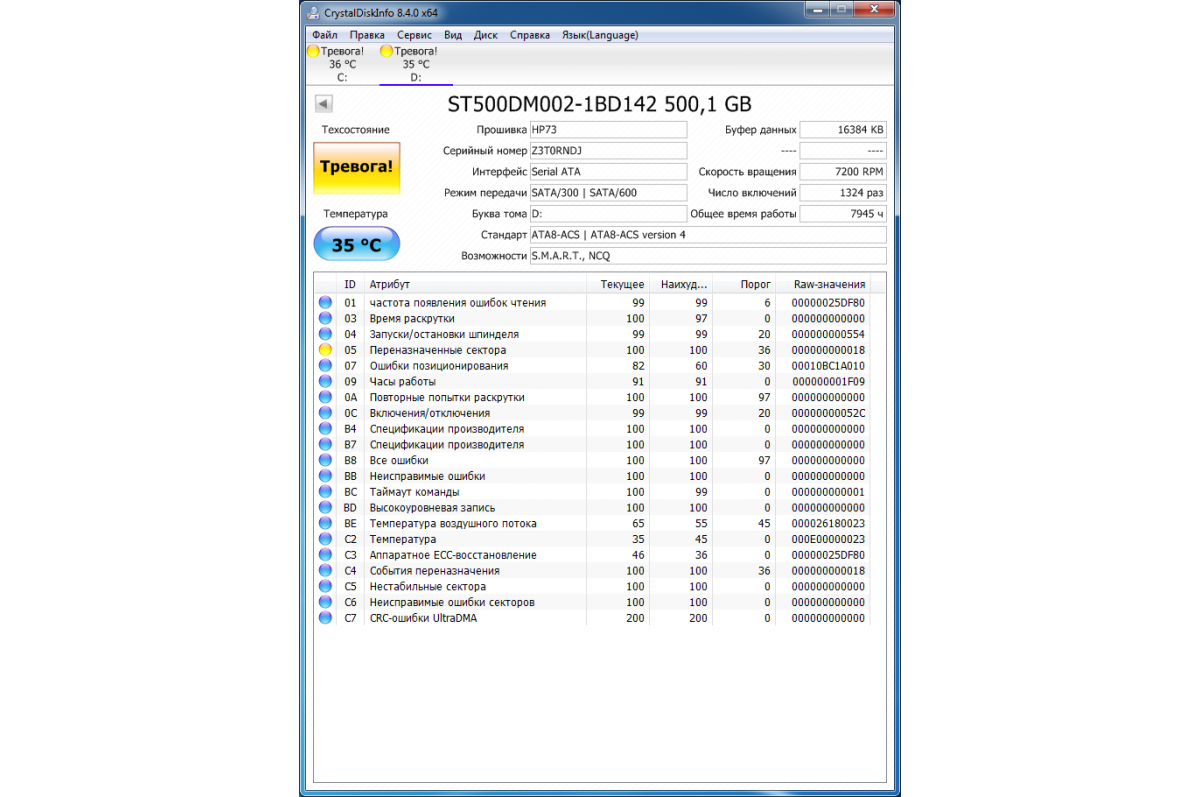Select row Ошибки позиционирования

point(593,366)
